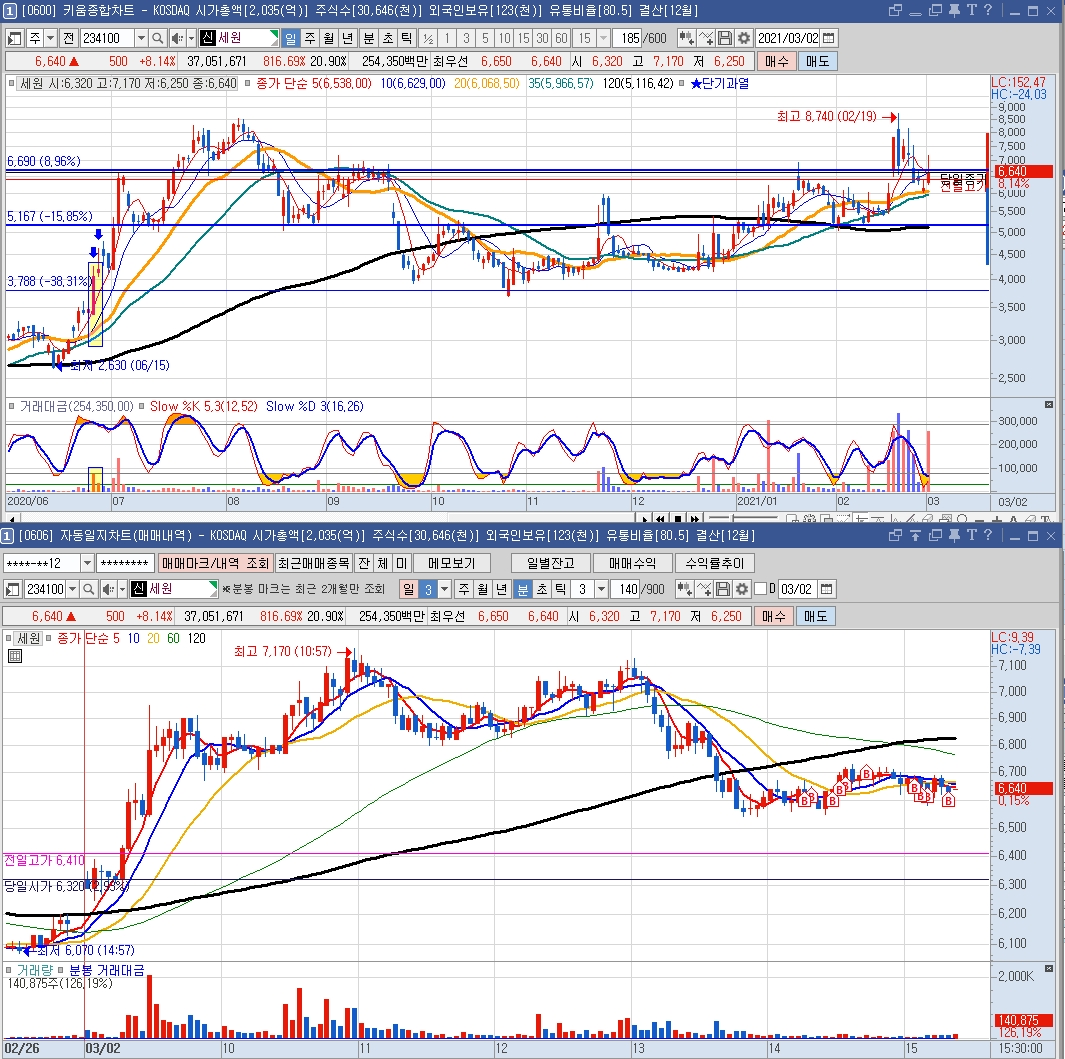
Task: Click the stock search magnifier in 자동일지차트 window
Action: pyautogui.click(x=88, y=589)
